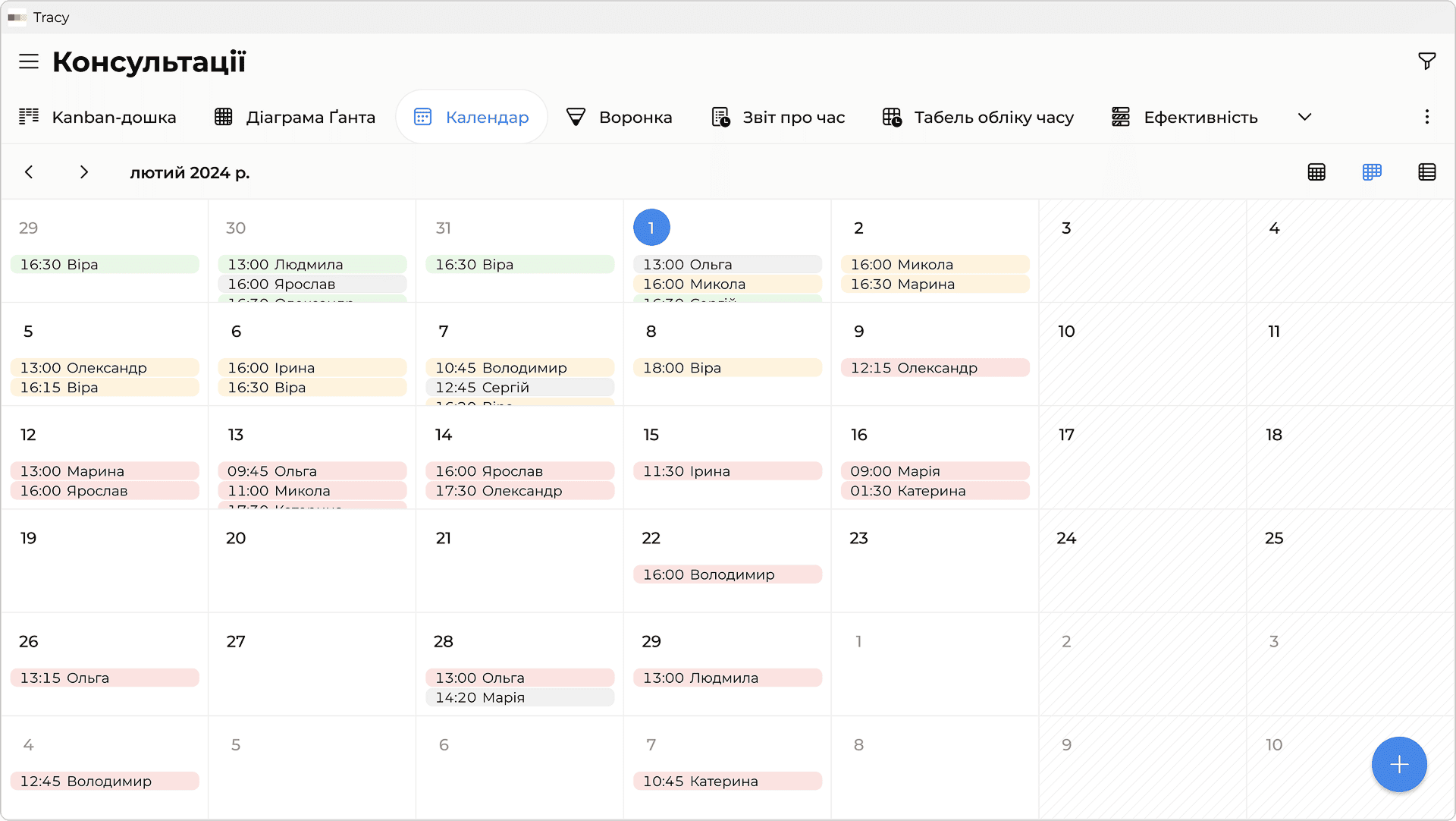Screen dimensions: 1456x821
Task: Select the Saturday February 17 cell
Action: [x=1143, y=458]
